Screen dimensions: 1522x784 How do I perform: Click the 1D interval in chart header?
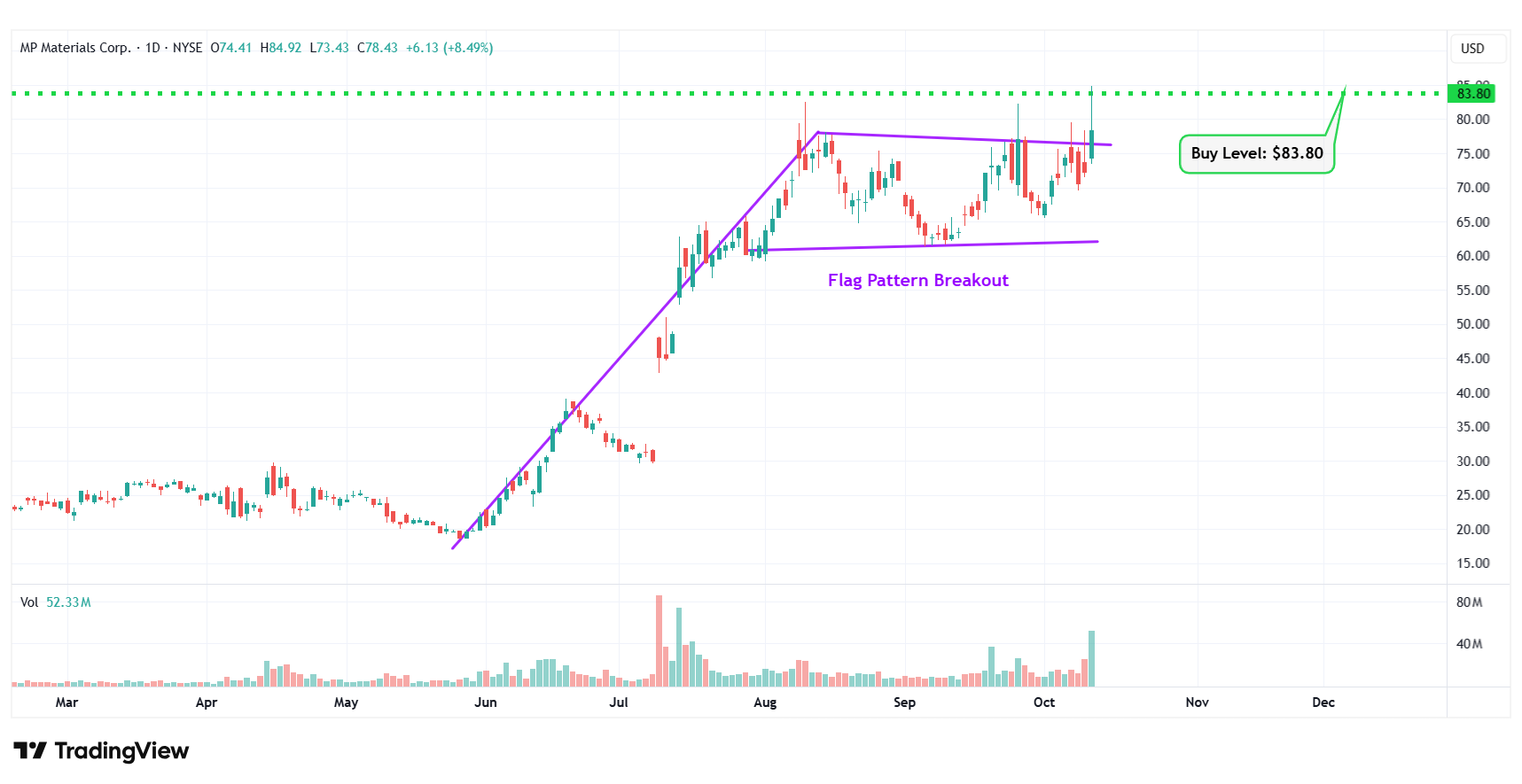click(x=152, y=48)
